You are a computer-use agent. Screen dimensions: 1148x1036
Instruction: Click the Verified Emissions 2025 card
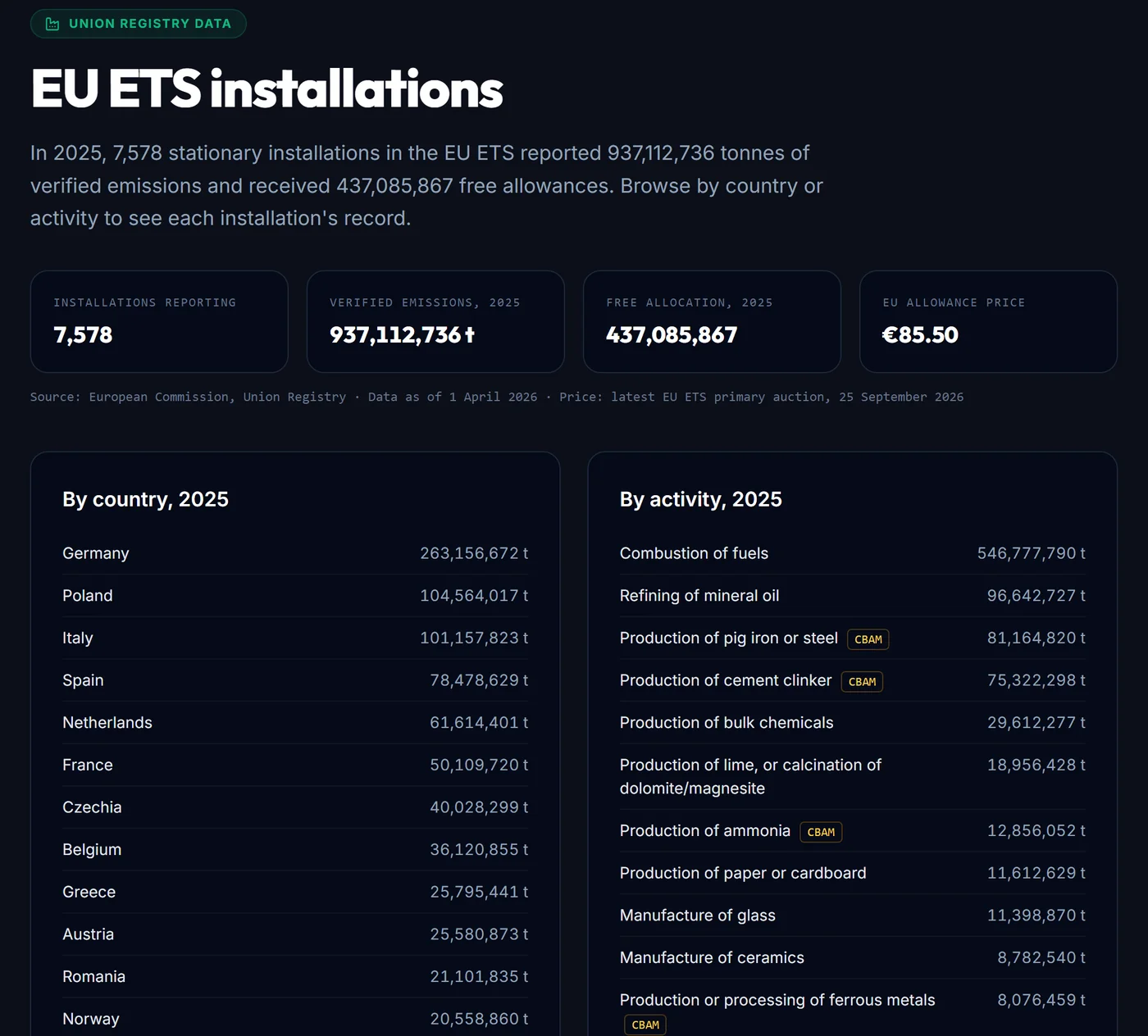point(435,321)
